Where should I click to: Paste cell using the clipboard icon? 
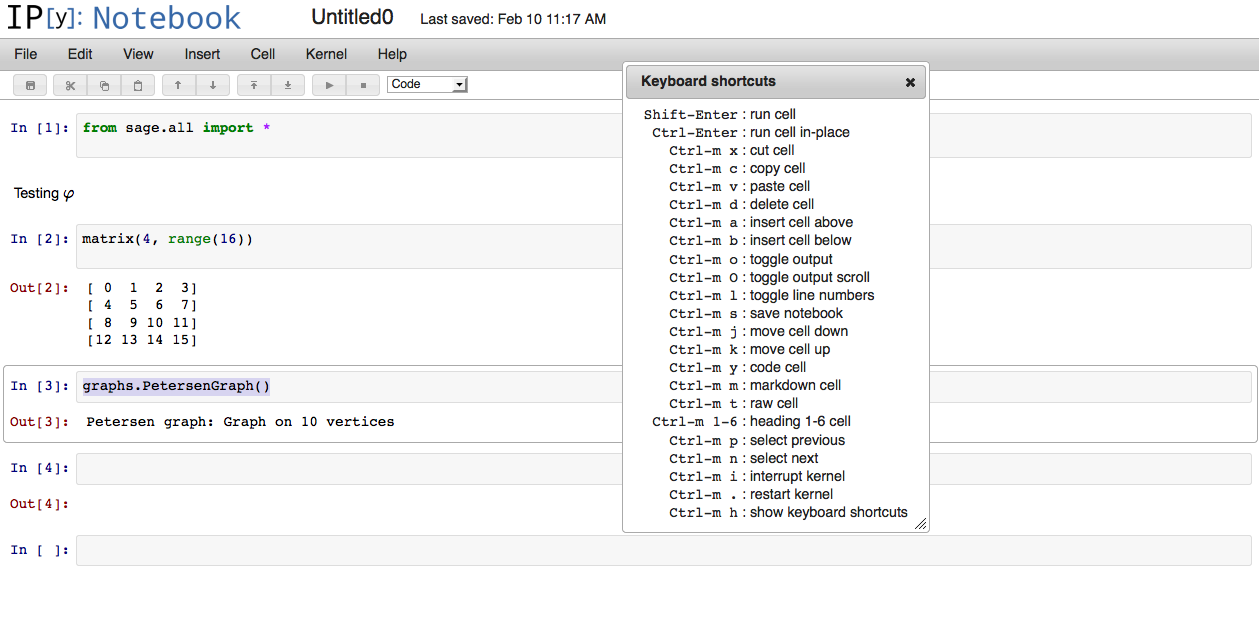[138, 85]
